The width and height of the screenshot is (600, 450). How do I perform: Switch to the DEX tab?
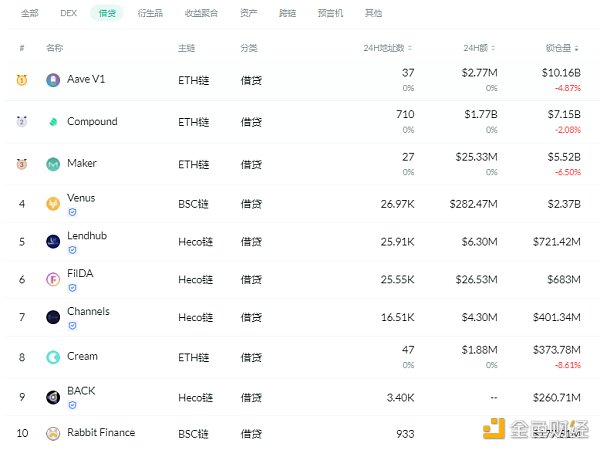tap(68, 14)
